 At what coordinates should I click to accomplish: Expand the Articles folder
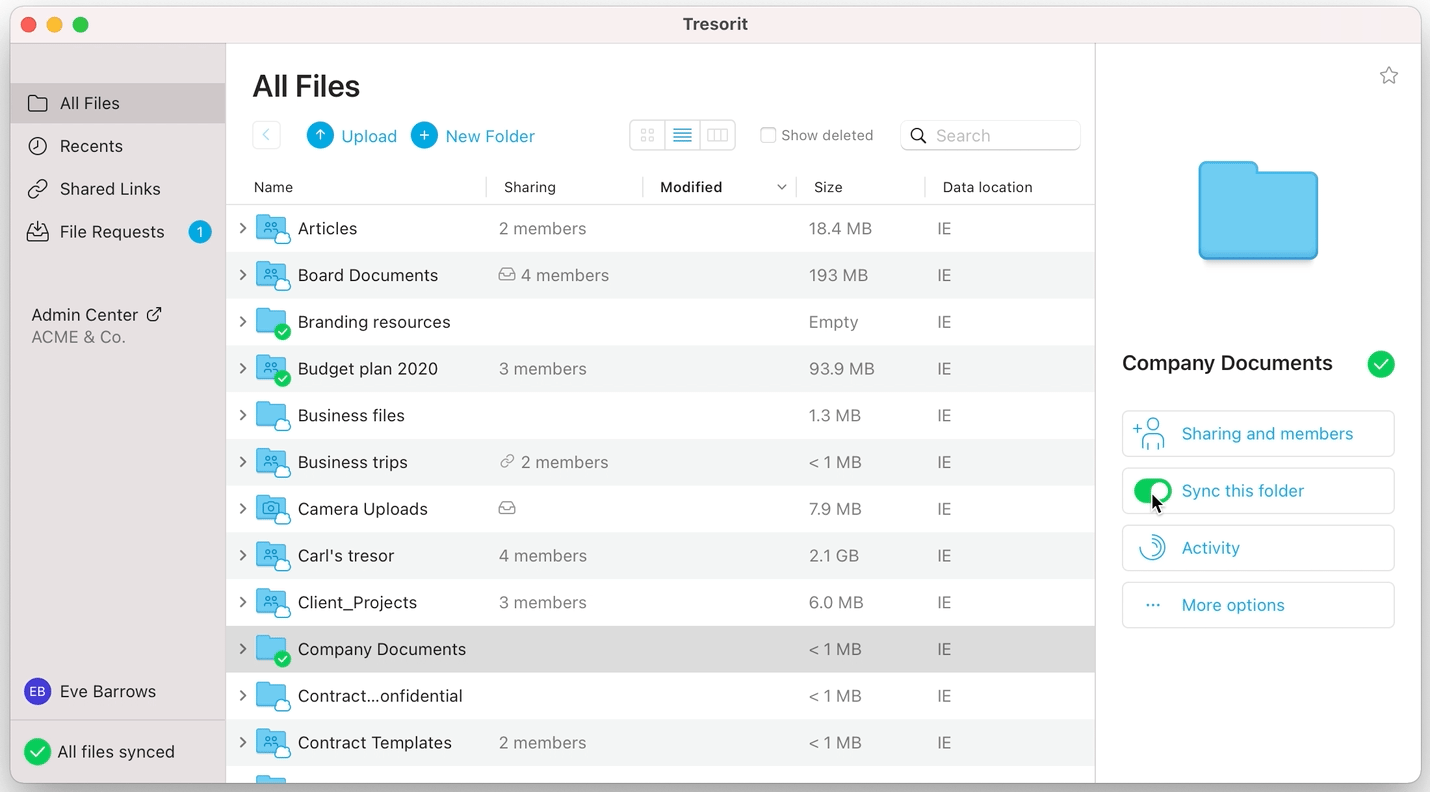click(242, 229)
